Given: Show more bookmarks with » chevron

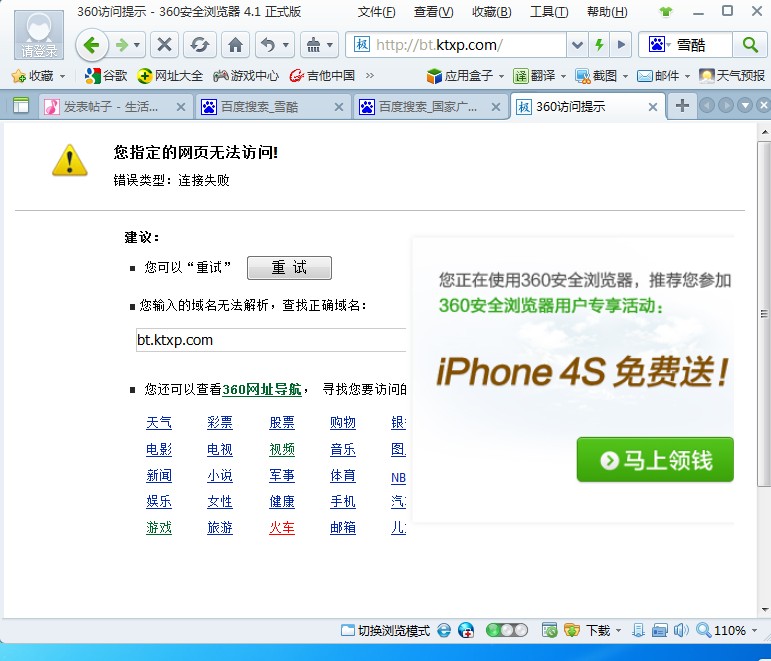Looking at the screenshot, I should tap(370, 76).
